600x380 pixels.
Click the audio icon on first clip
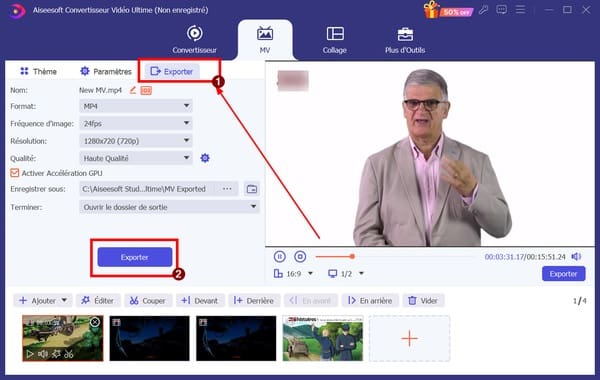(43, 354)
